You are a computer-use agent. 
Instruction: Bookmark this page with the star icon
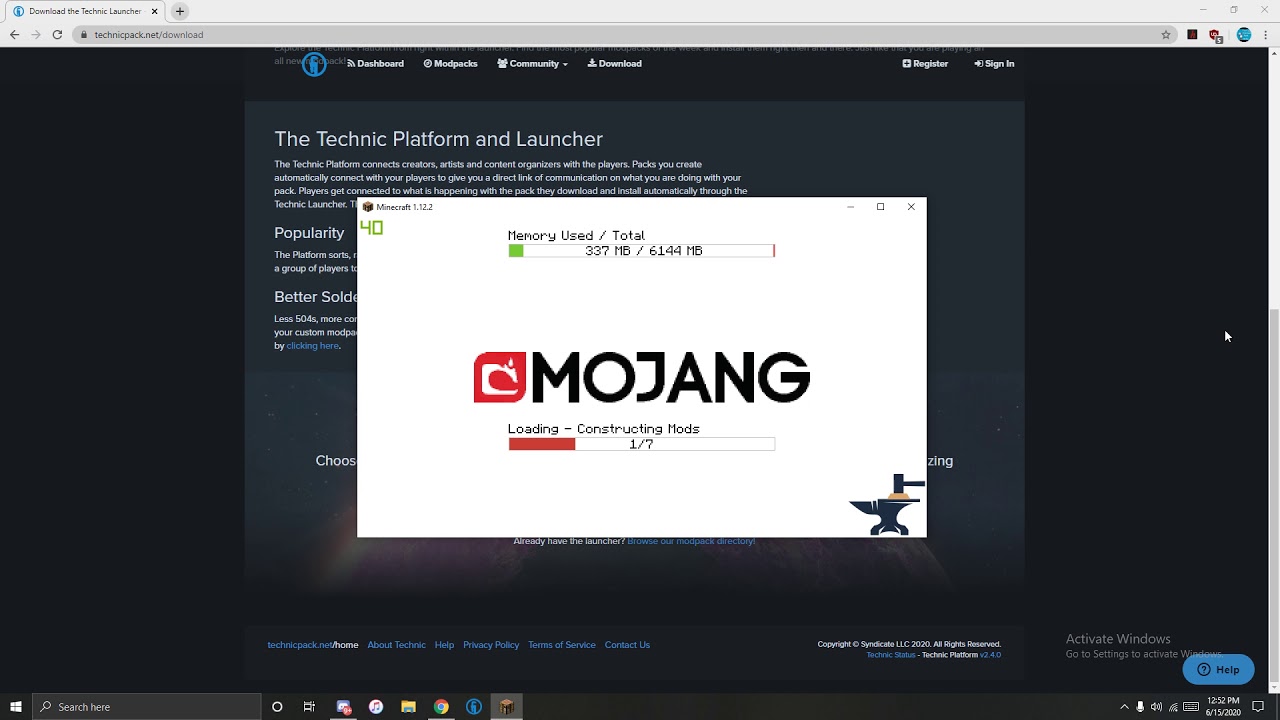(x=1166, y=34)
